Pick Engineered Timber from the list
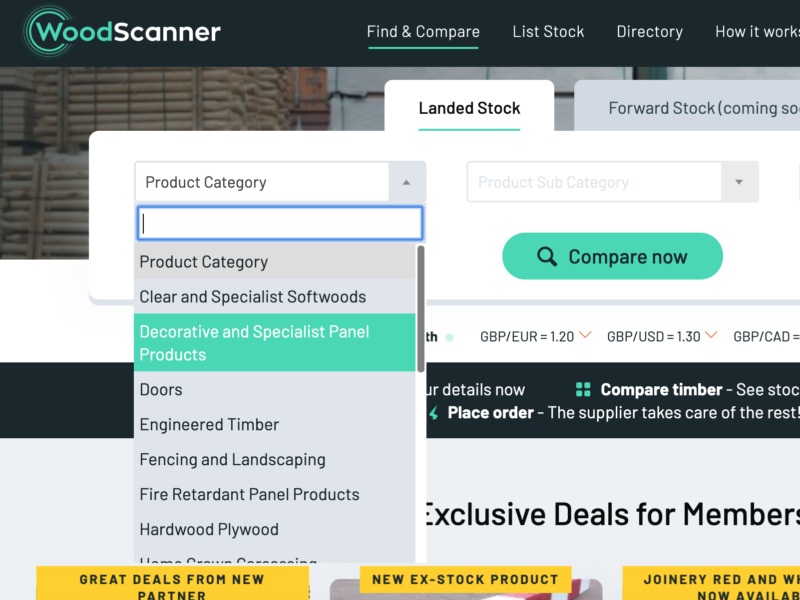The image size is (800, 600). [x=210, y=425]
